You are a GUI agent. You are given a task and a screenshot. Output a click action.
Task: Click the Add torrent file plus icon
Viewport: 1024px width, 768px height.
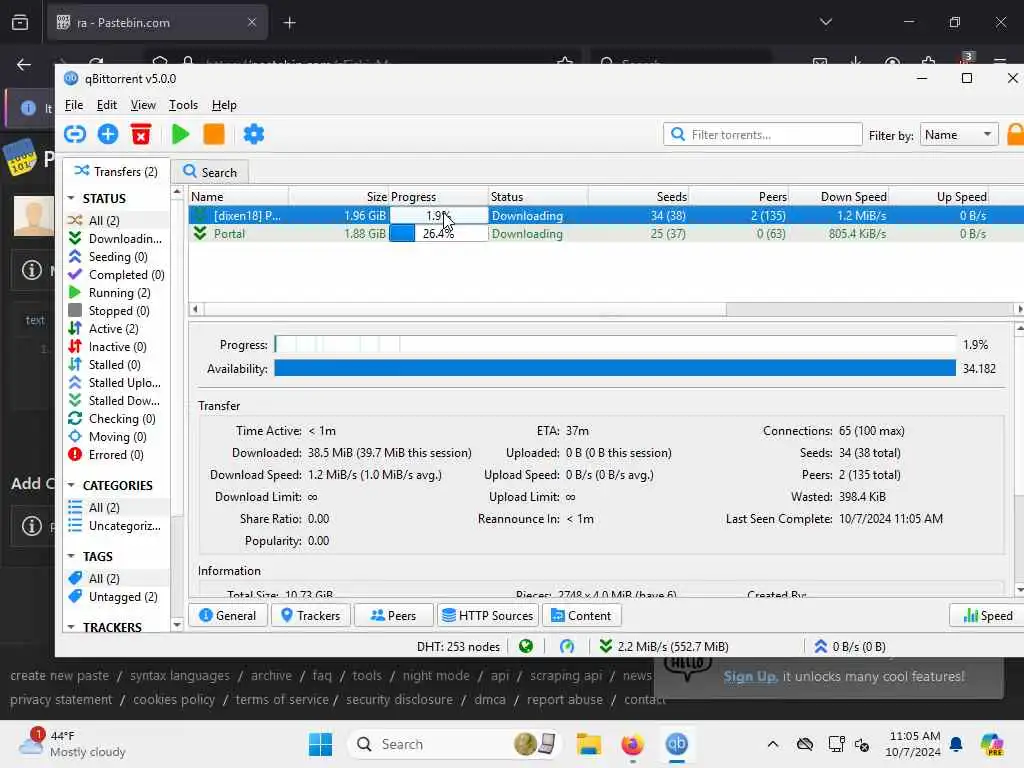click(x=108, y=135)
